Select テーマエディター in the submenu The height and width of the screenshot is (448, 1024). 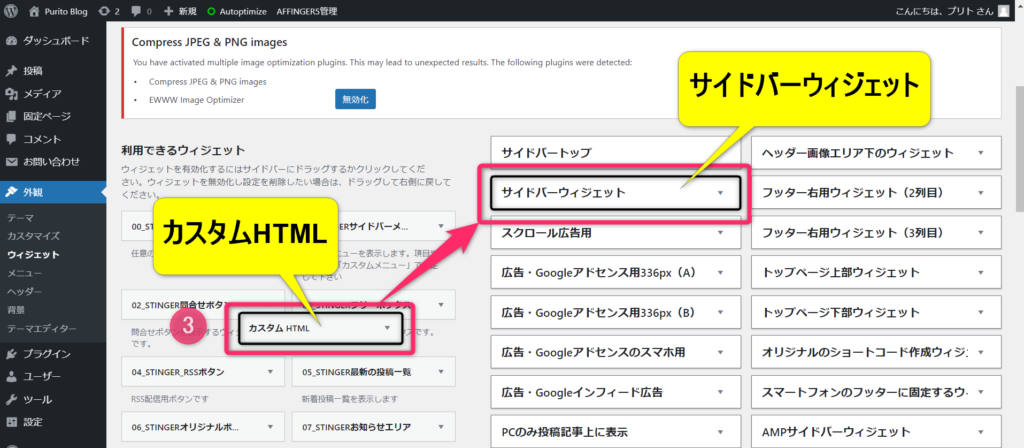click(x=42, y=327)
